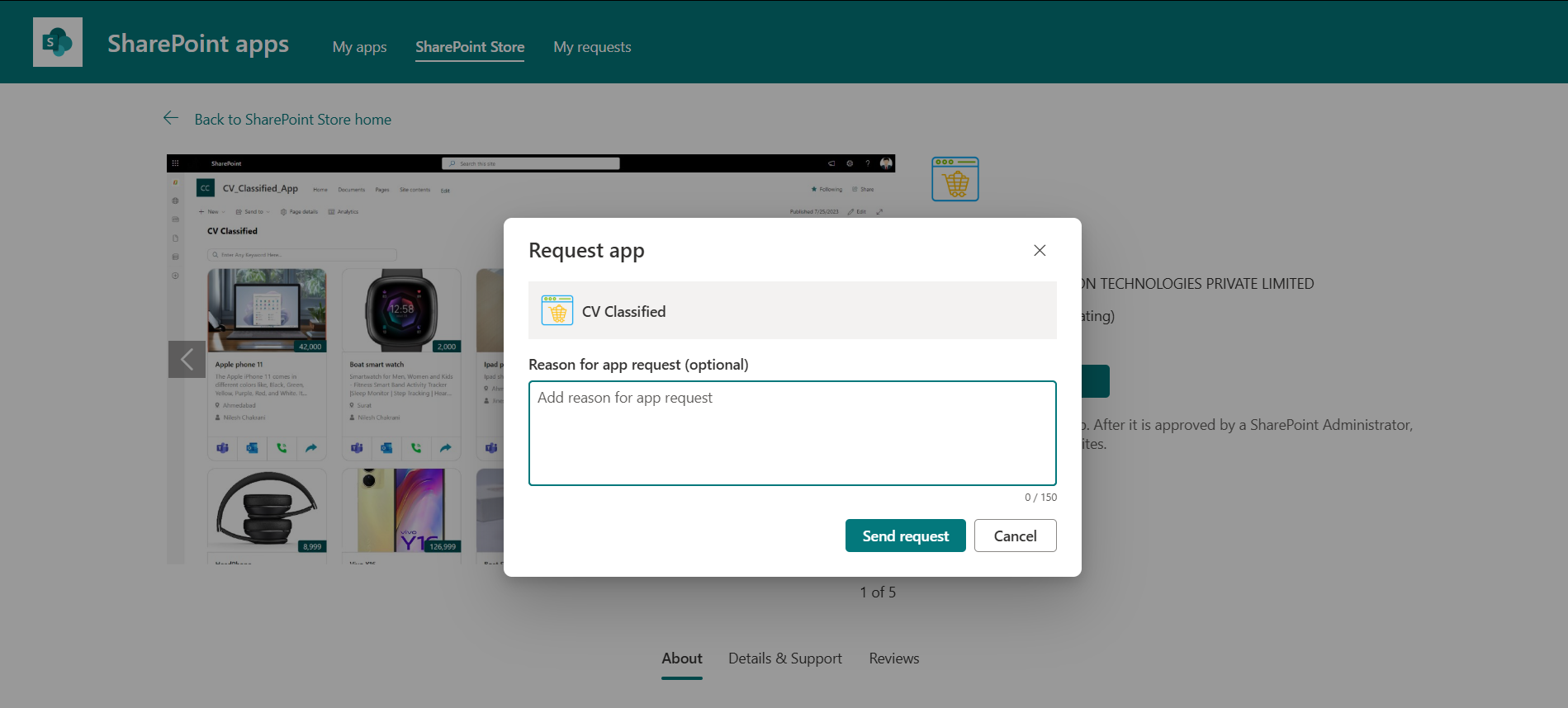The image size is (1568, 708).
Task: Click the CV Classified app icon on page
Action: [x=955, y=179]
